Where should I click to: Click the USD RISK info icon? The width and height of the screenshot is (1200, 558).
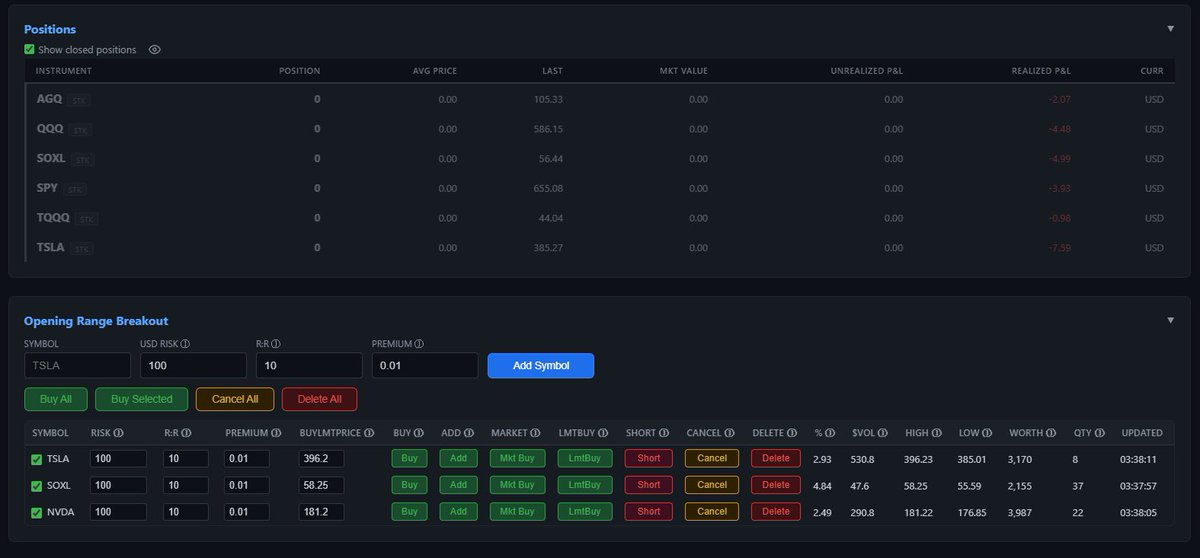tap(186, 344)
